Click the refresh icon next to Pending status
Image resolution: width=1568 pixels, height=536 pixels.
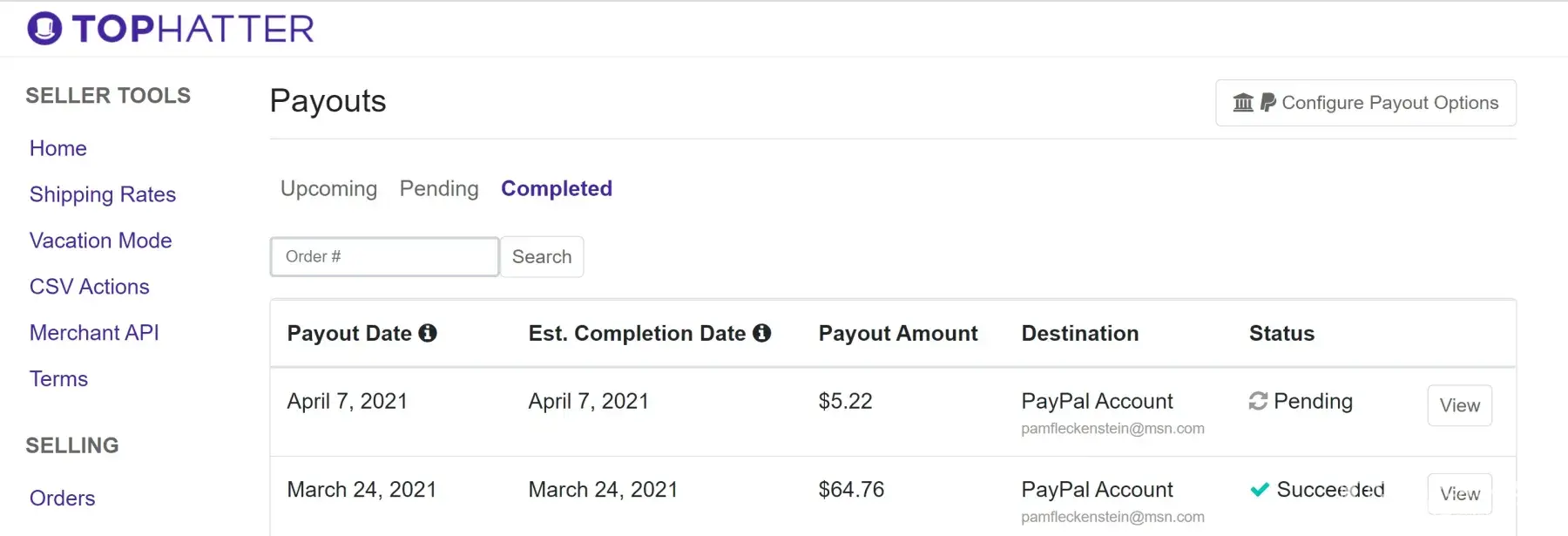click(1258, 401)
